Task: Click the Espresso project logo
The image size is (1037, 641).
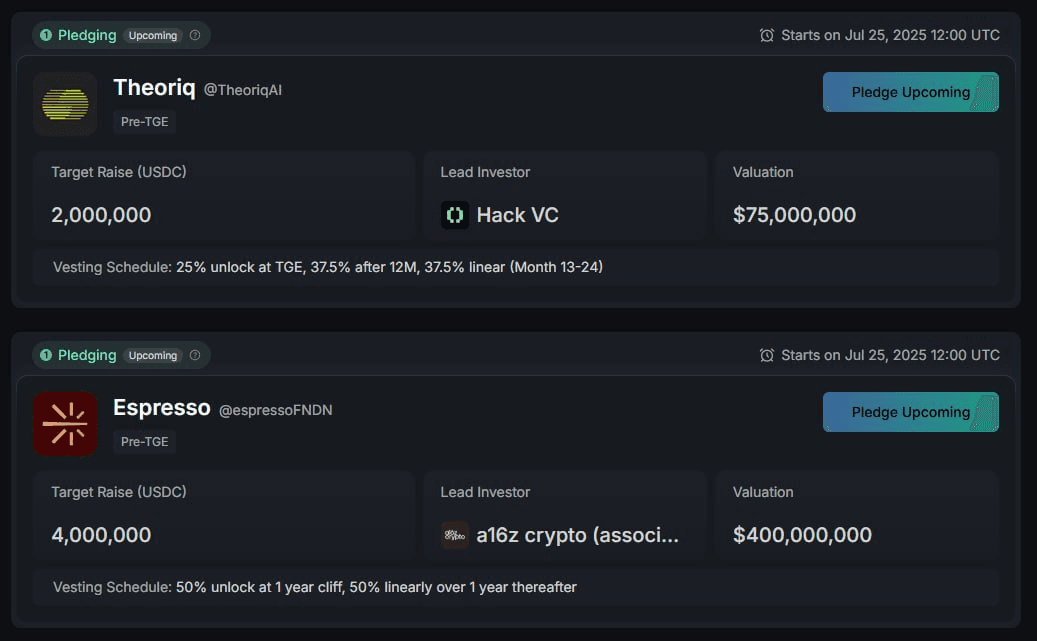Action: [x=65, y=424]
